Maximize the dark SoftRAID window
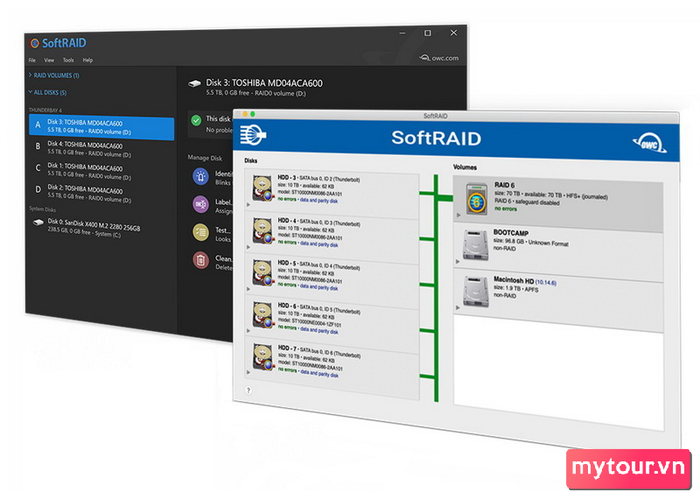This screenshot has width=700, height=501. 428,33
